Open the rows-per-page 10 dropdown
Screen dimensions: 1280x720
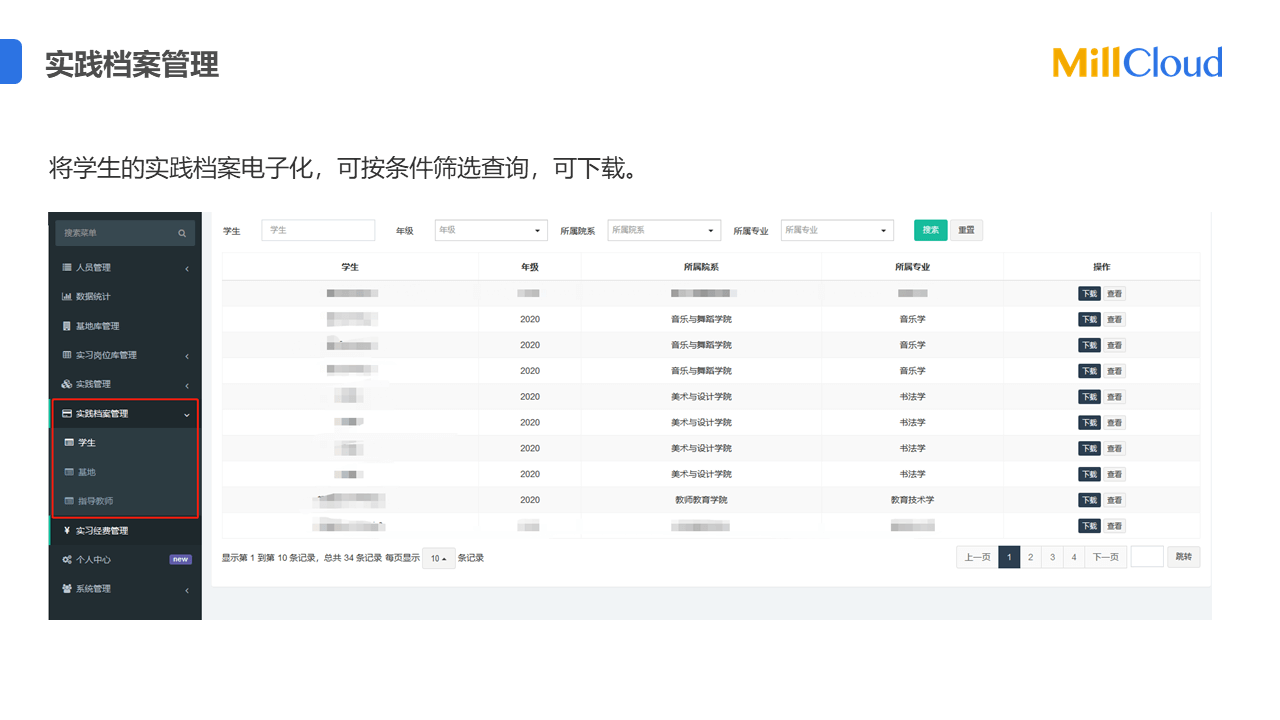click(x=438, y=559)
